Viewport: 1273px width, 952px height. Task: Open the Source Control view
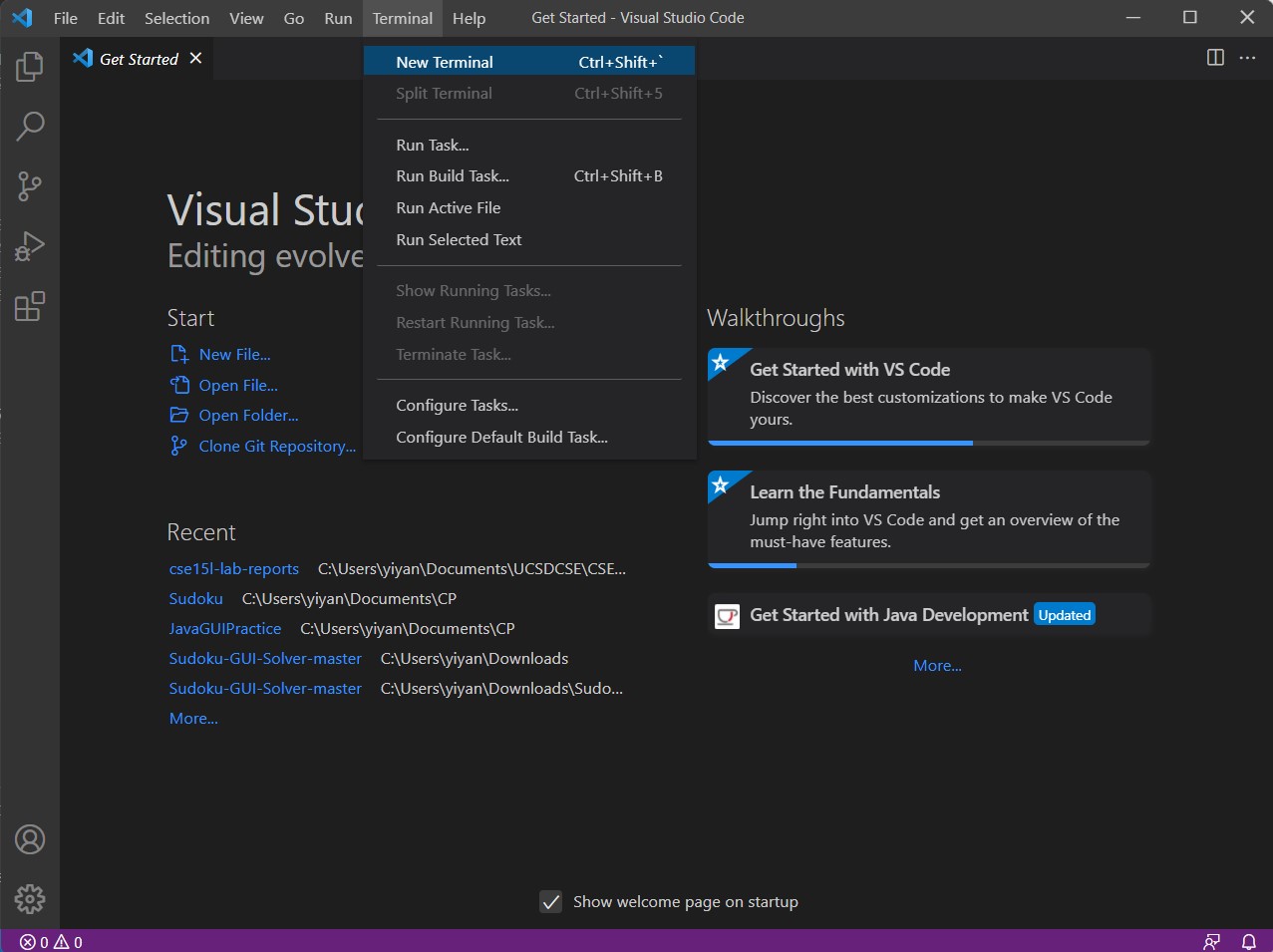(30, 186)
